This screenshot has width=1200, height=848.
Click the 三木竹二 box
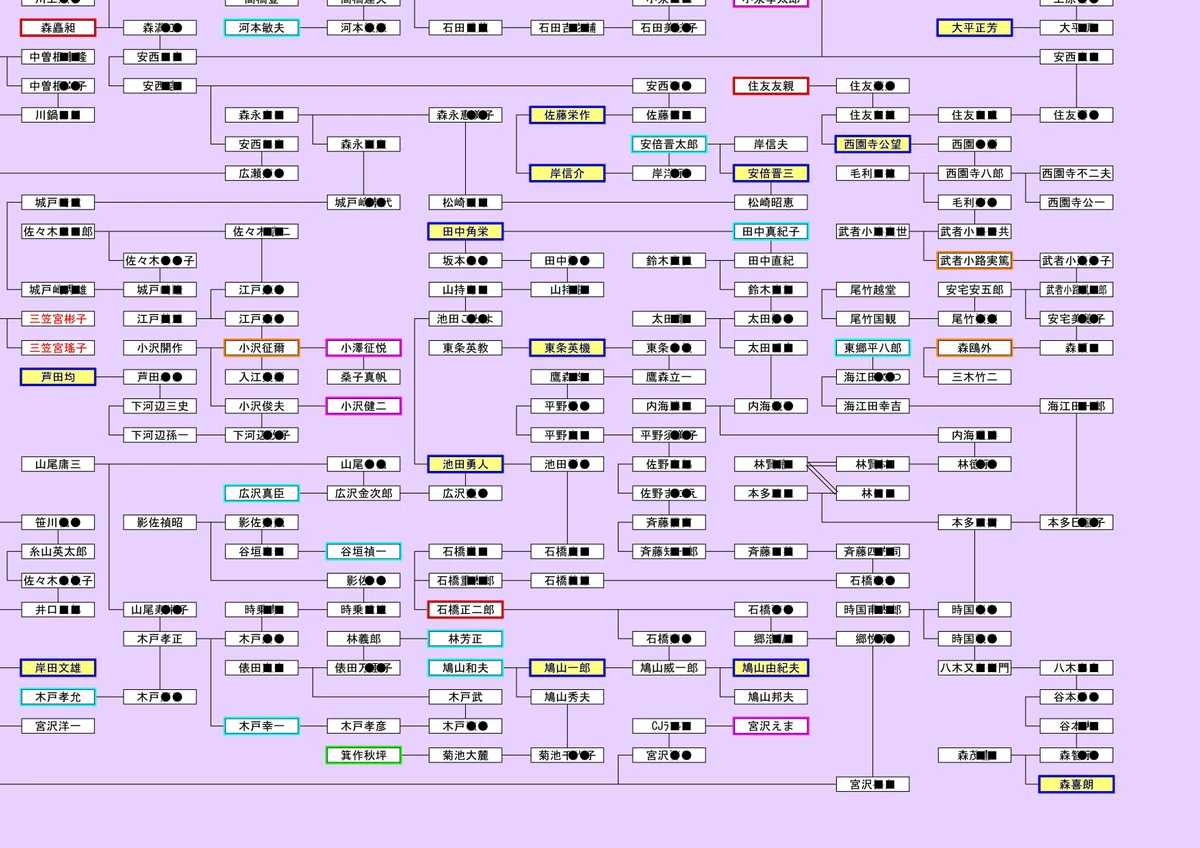[x=975, y=377]
